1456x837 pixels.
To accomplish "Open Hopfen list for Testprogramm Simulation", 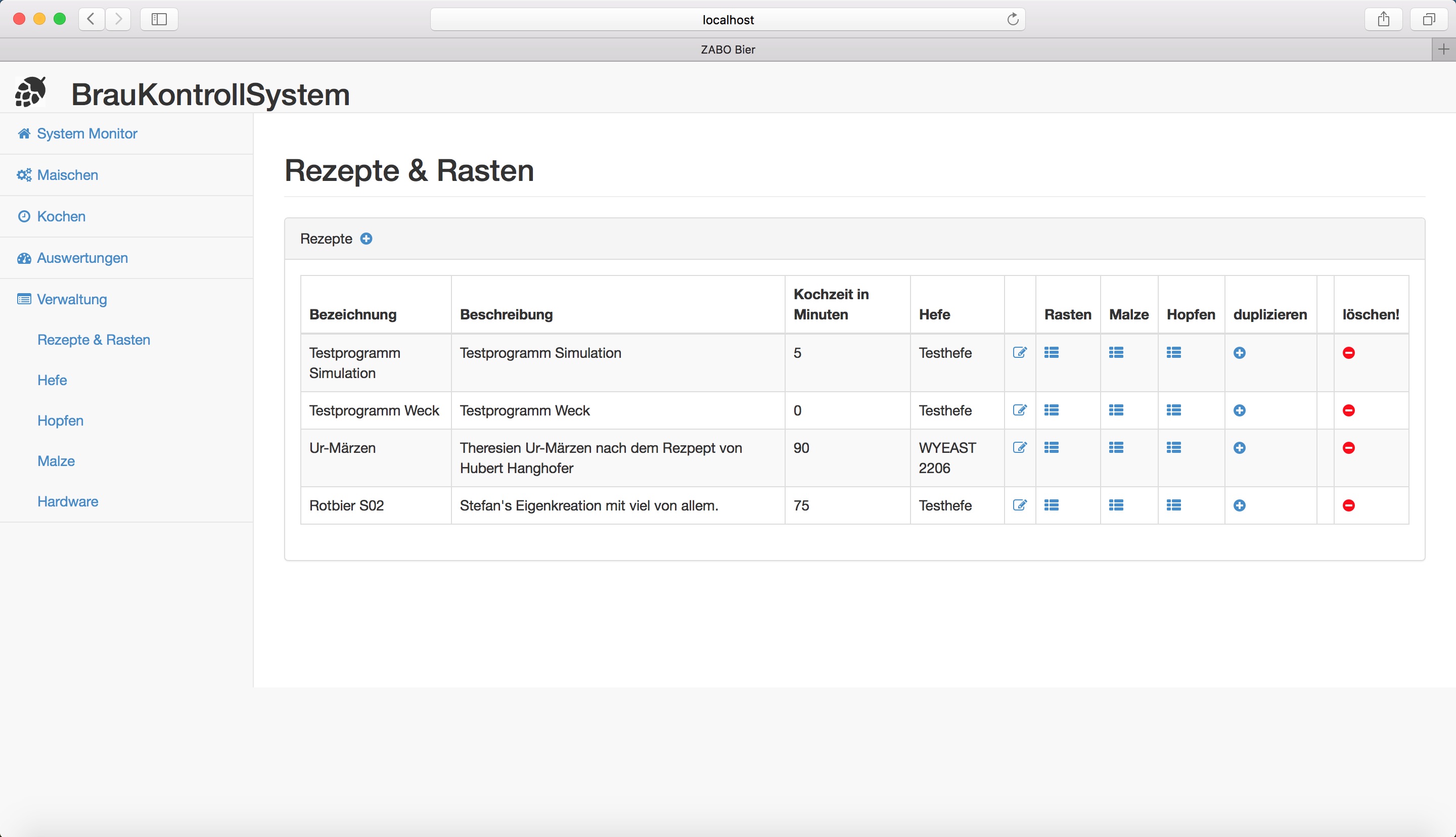I will pos(1174,352).
